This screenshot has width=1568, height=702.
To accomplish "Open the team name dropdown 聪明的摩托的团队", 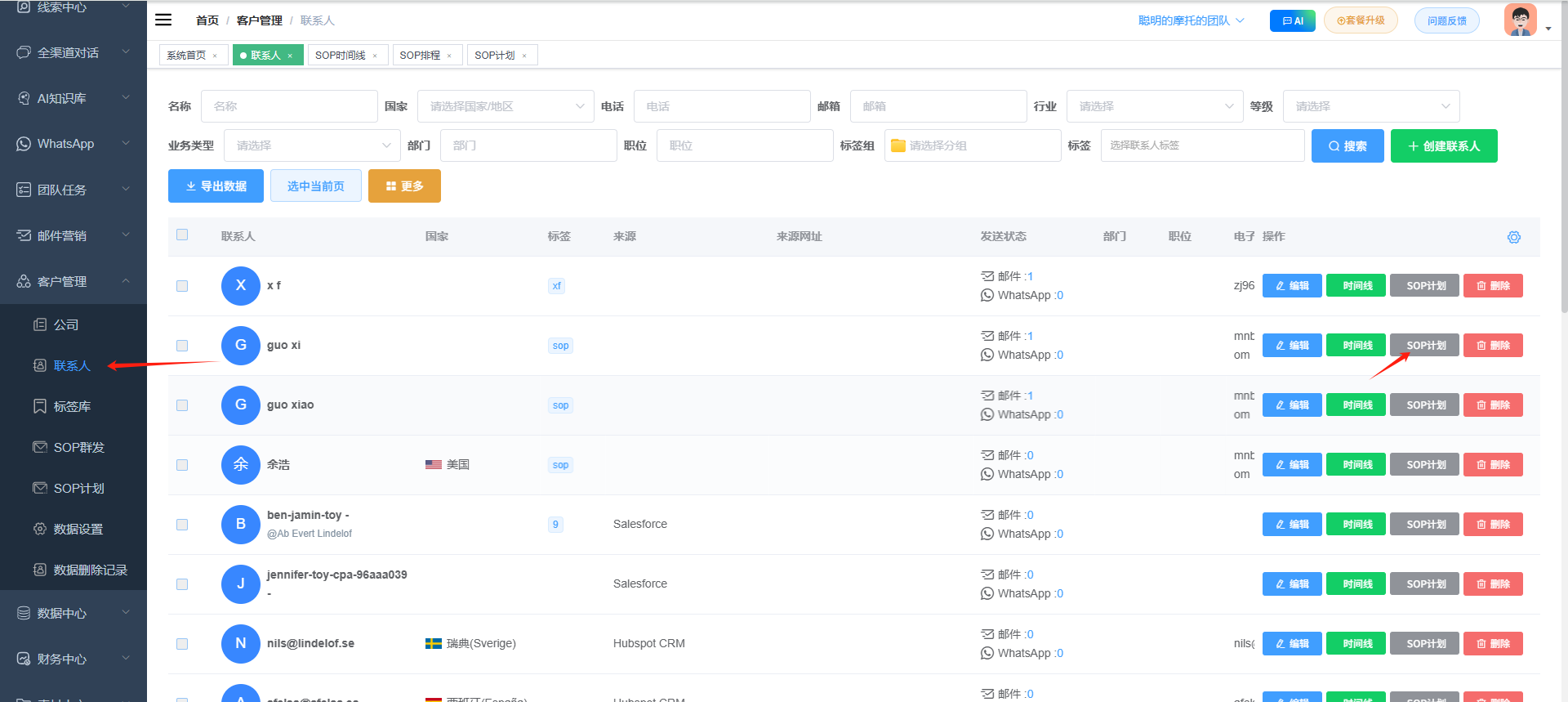I will (x=1192, y=20).
